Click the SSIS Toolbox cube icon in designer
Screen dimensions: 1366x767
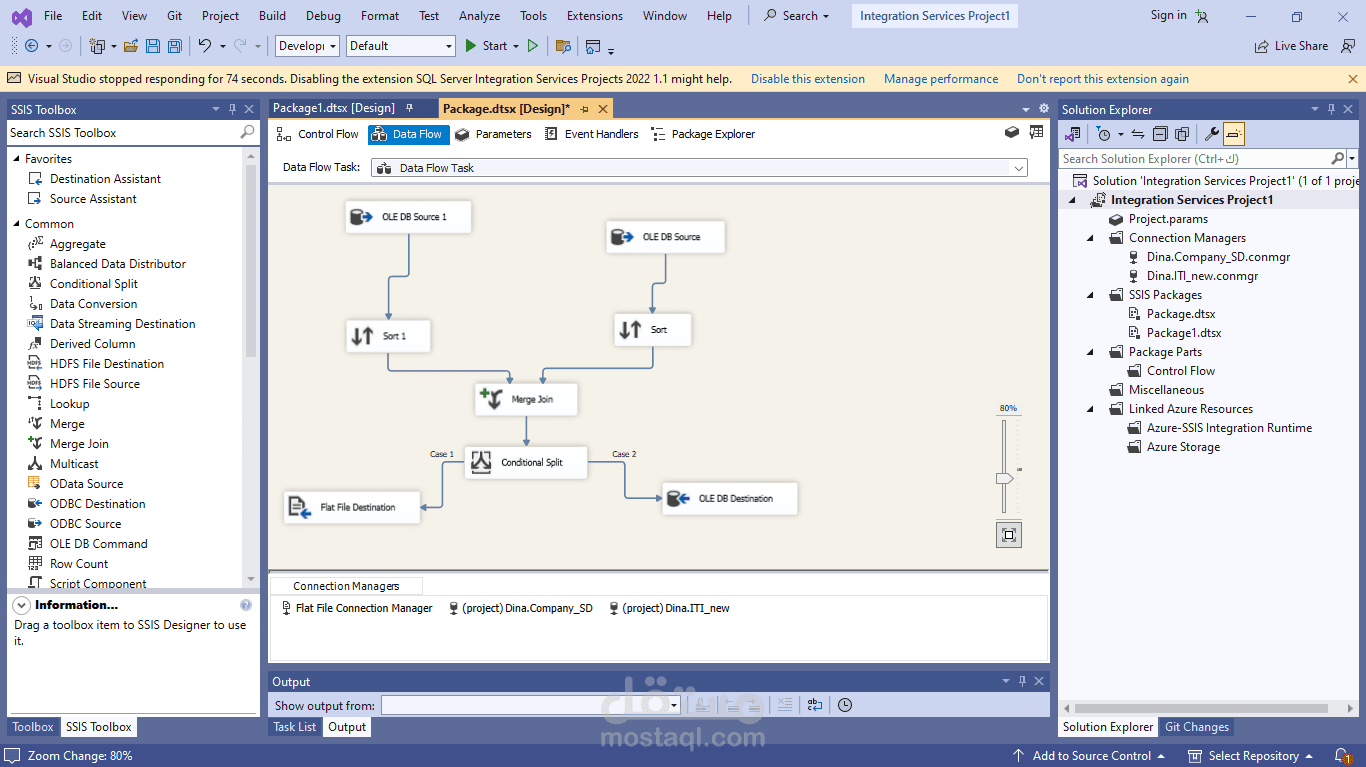[1012, 132]
